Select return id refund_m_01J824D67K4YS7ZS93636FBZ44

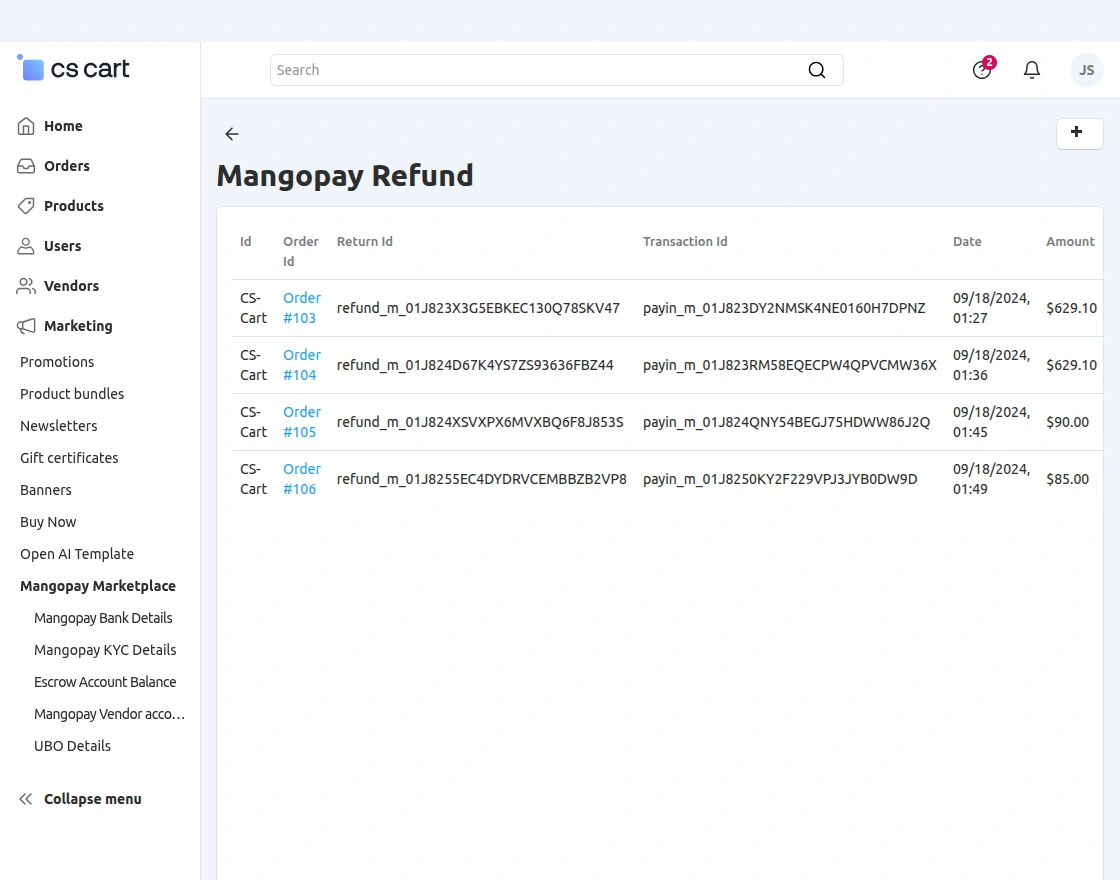tap(475, 365)
